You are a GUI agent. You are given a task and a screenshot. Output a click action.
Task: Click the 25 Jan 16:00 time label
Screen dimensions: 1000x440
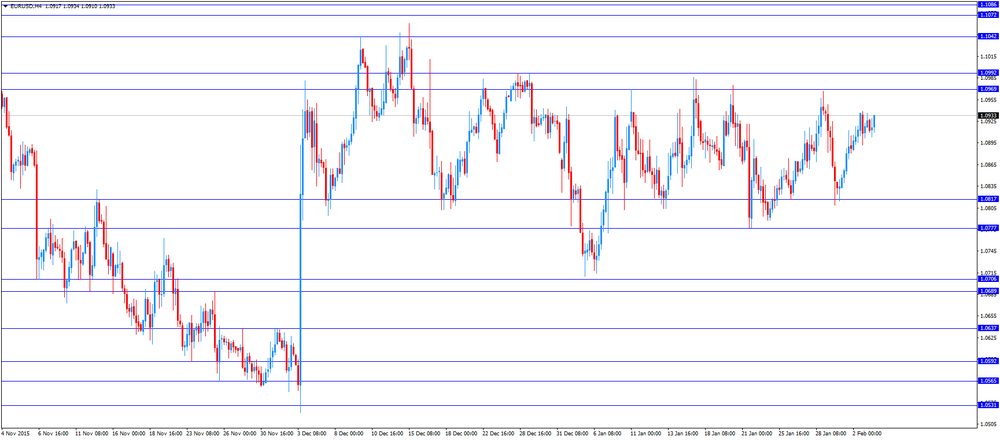point(794,434)
